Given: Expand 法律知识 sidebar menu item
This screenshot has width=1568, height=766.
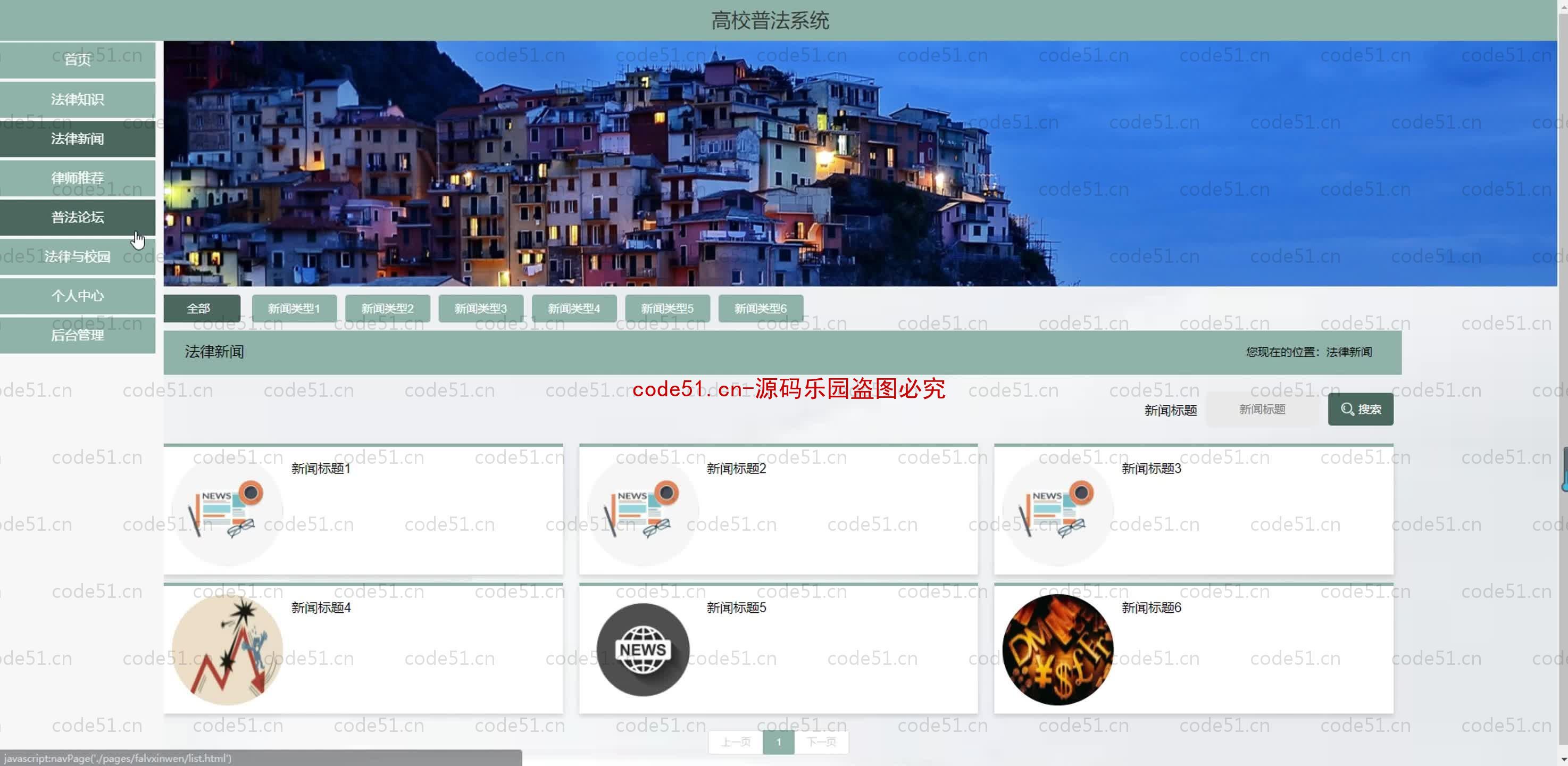Looking at the screenshot, I should pos(78,99).
